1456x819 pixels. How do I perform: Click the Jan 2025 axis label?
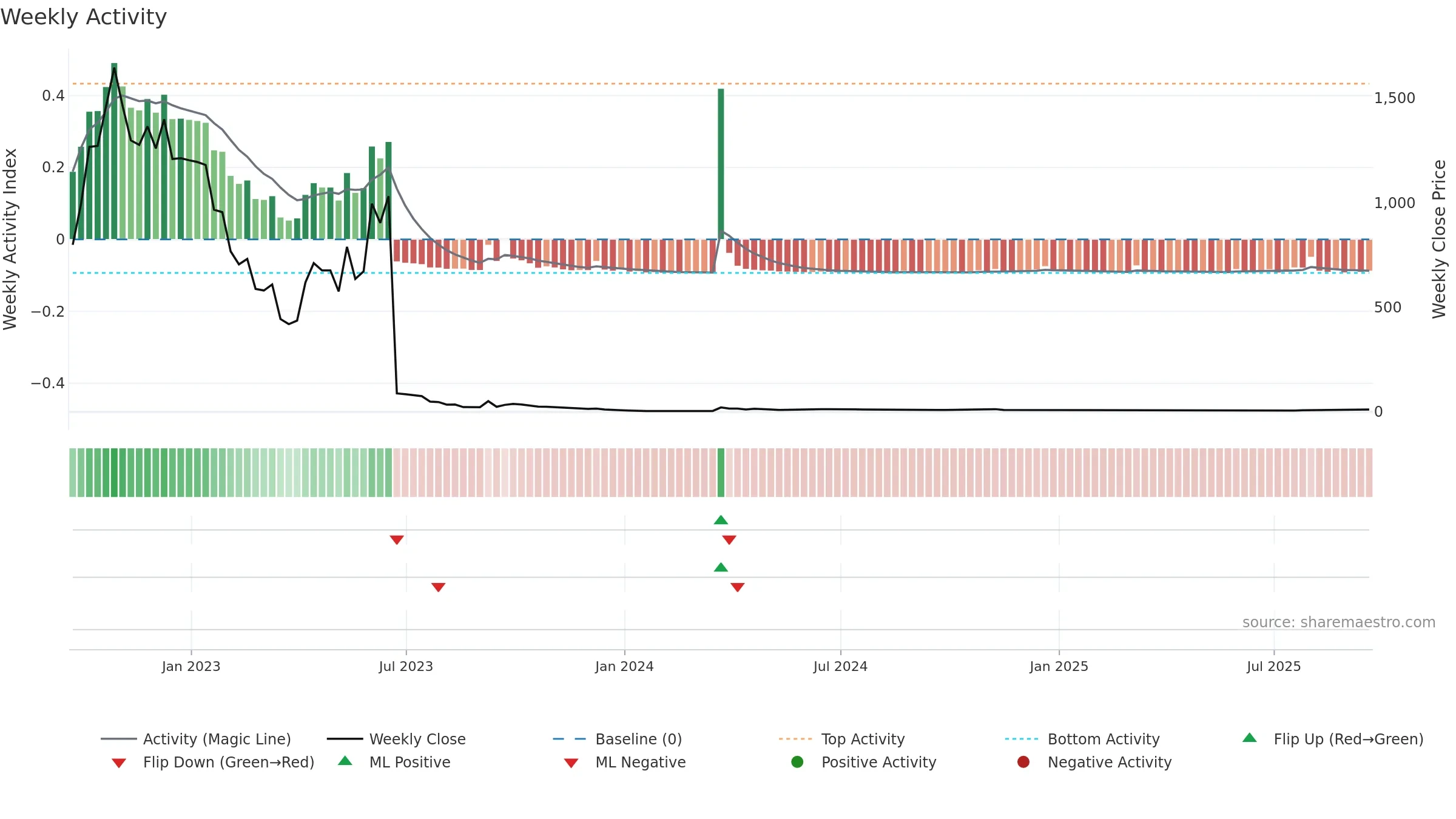coord(1059,667)
